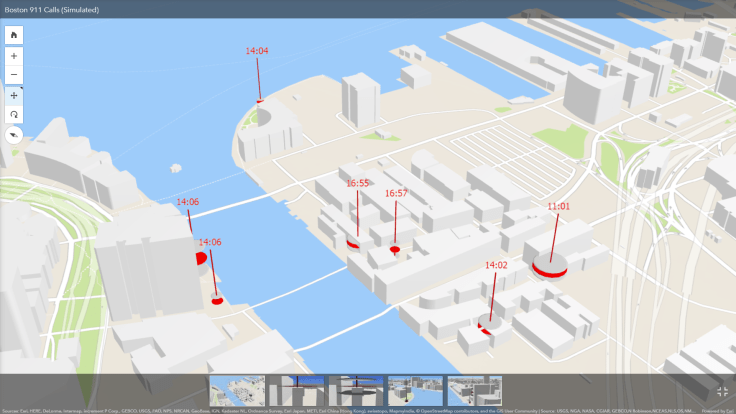Go to the fourth slide thumbnail
Image resolution: width=736 pixels, height=414 pixels.
point(415,390)
